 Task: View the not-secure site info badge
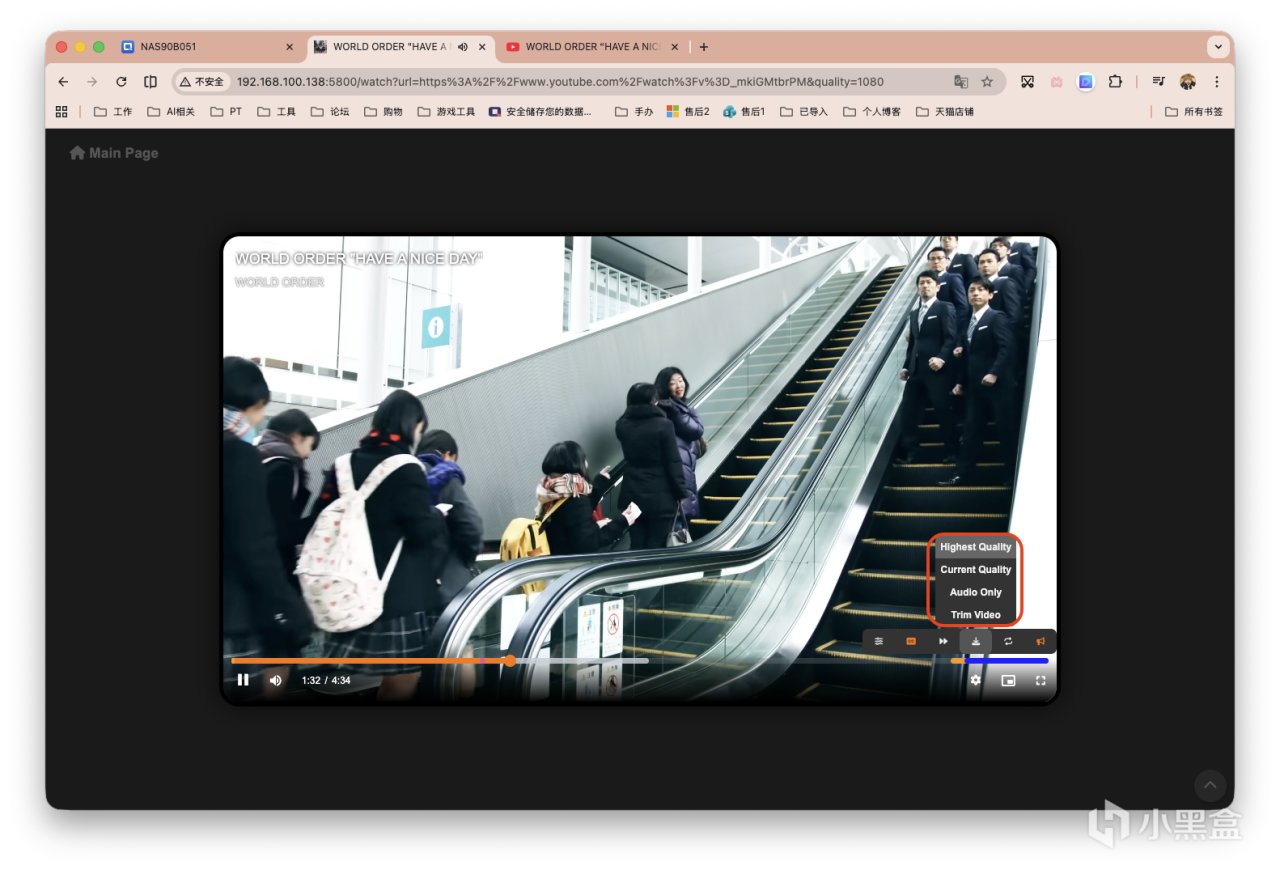202,82
